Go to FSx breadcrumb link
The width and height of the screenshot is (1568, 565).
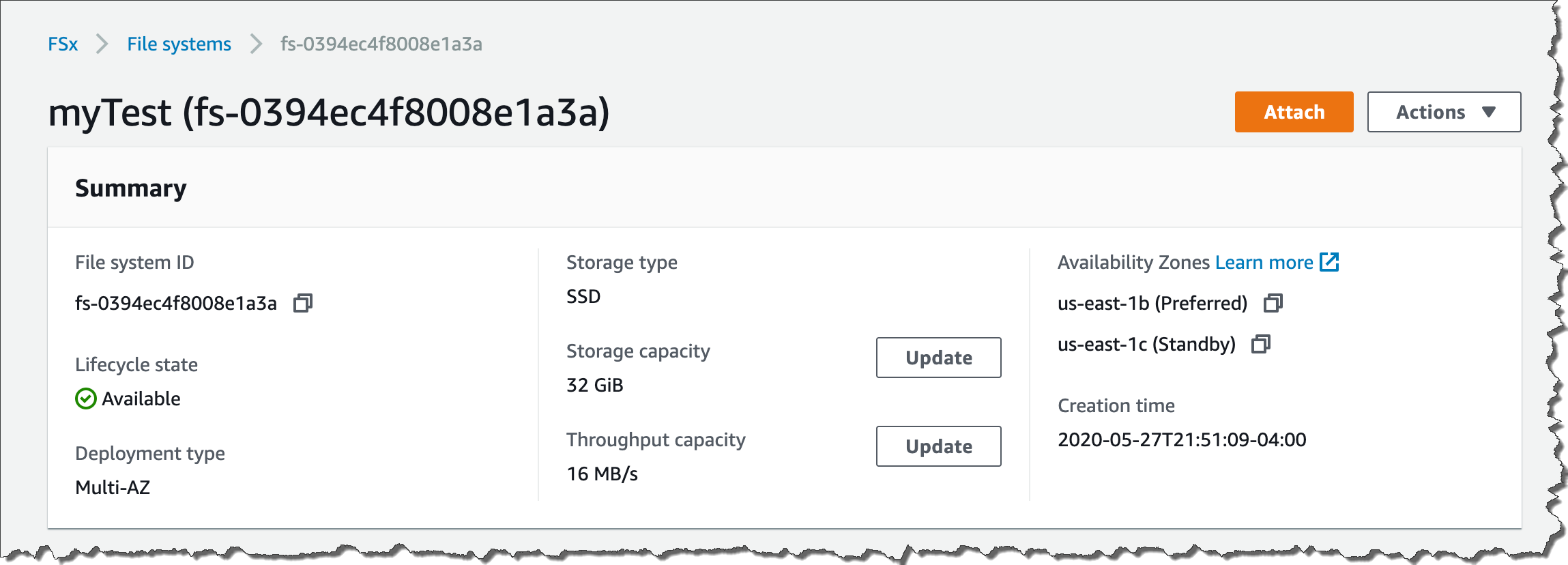pos(63,44)
